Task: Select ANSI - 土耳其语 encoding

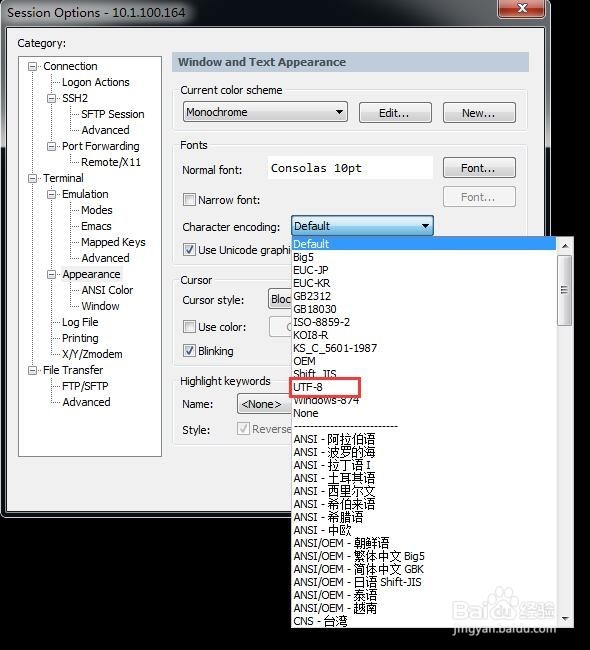Action: click(x=424, y=478)
